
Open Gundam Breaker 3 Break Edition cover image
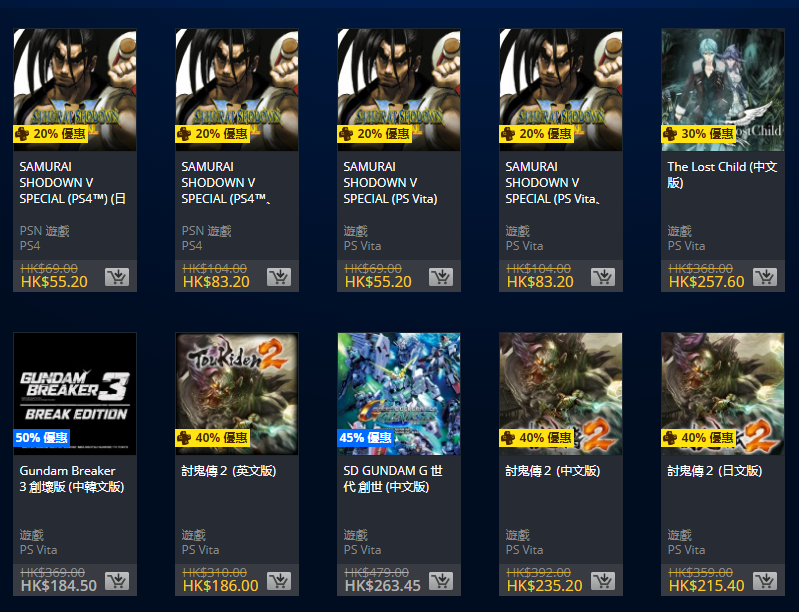tap(75, 394)
